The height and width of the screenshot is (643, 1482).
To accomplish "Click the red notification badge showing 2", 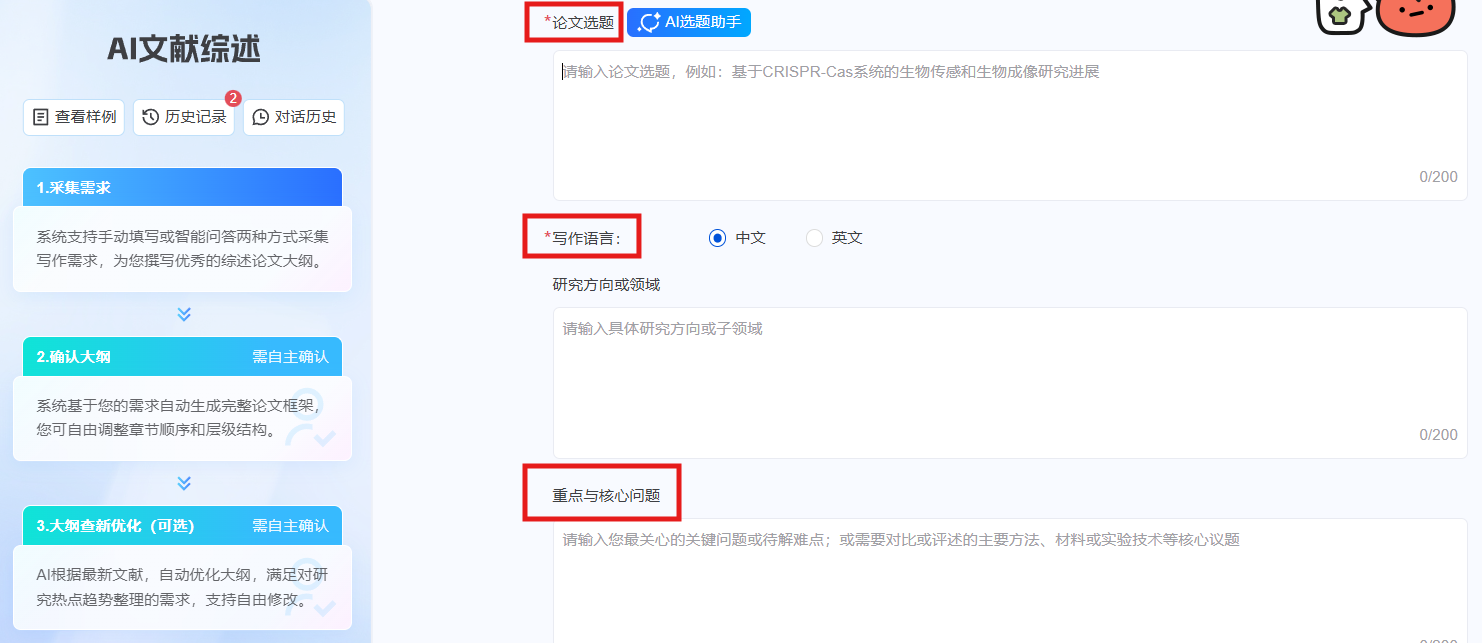I will point(233,98).
